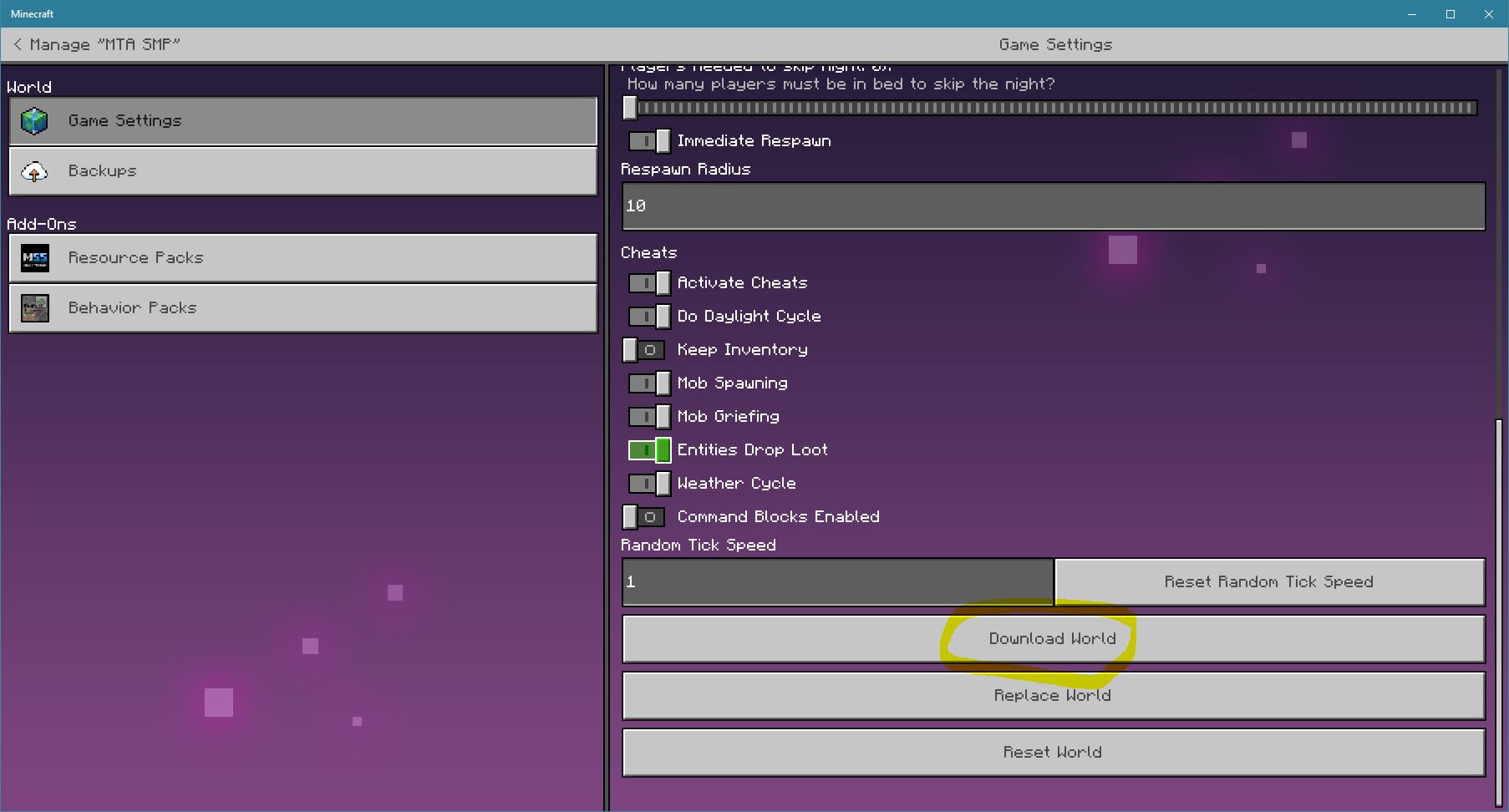The height and width of the screenshot is (812, 1509).
Task: Click the "Respawn Radius" label
Action: pyautogui.click(x=686, y=170)
